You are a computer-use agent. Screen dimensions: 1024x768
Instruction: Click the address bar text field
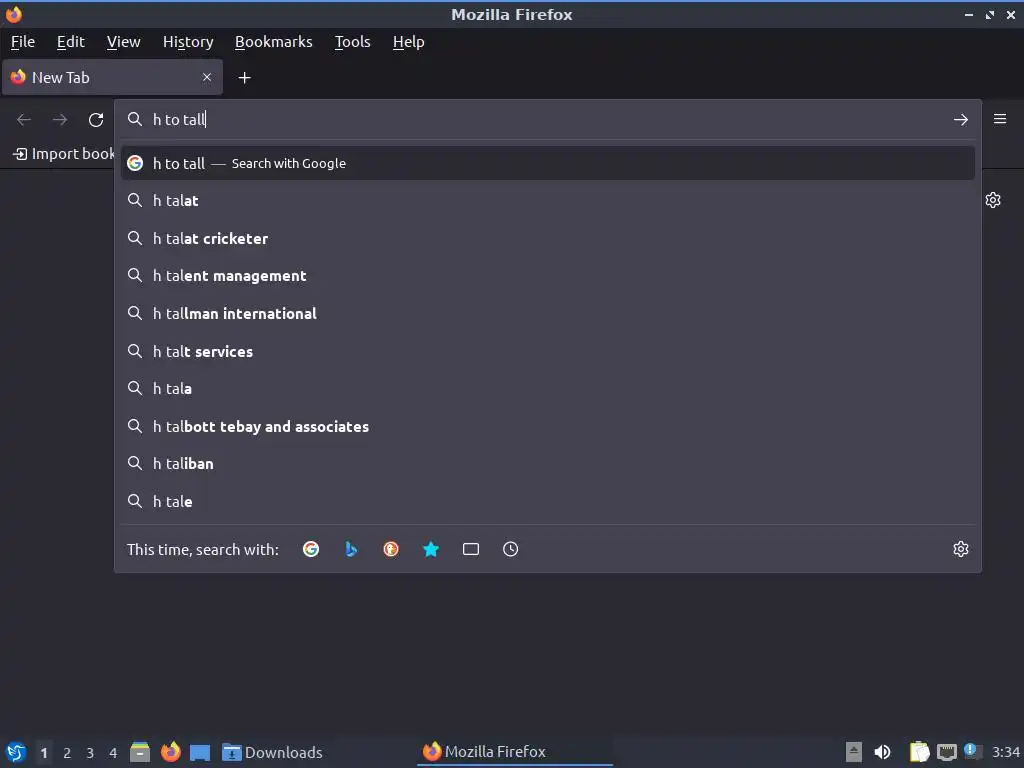point(547,120)
